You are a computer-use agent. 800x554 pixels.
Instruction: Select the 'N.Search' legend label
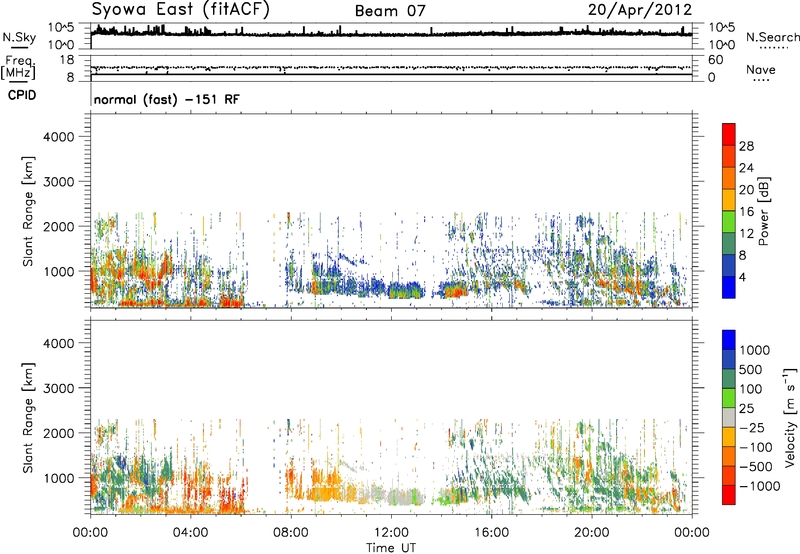tap(772, 37)
